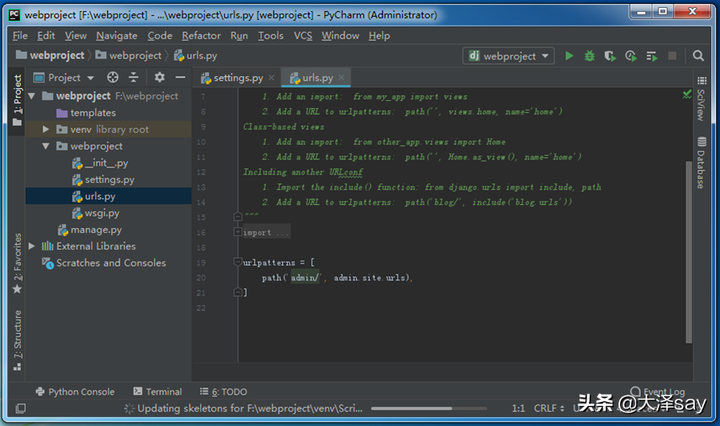
Task: Click the webproject root breadcrumb
Action: [51, 56]
